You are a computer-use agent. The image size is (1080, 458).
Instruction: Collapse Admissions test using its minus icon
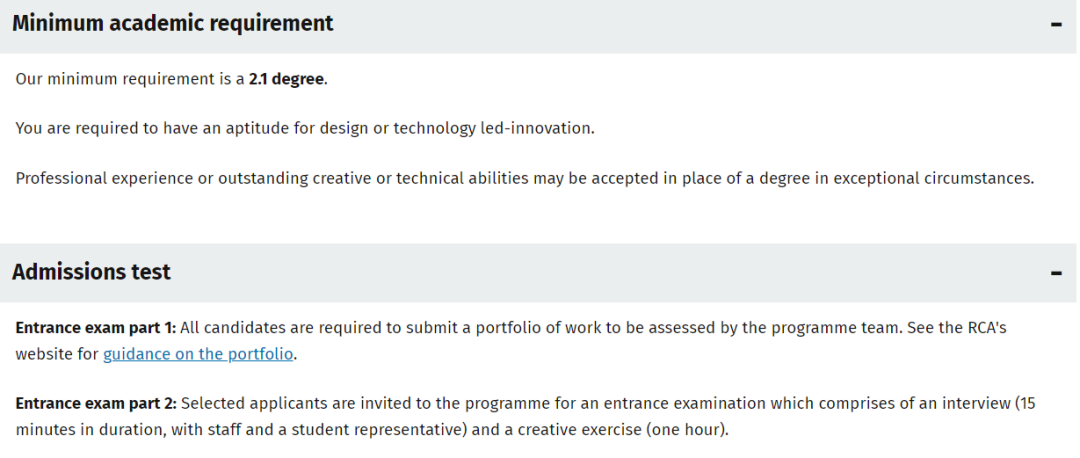pos(1056,273)
